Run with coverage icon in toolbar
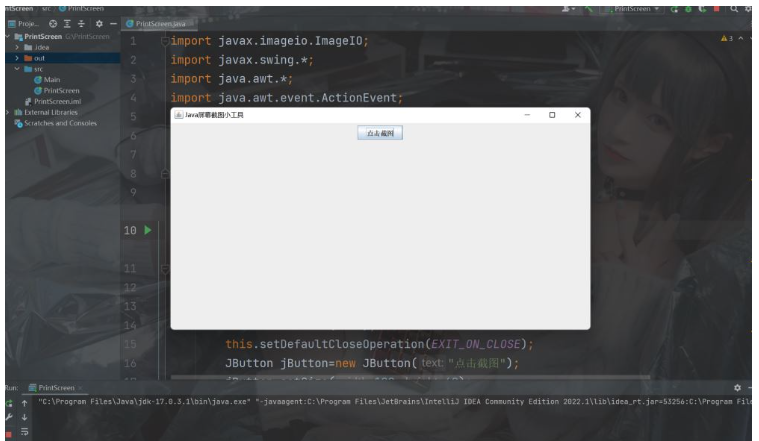Image resolution: width=759 pixels, height=441 pixels. tap(702, 9)
